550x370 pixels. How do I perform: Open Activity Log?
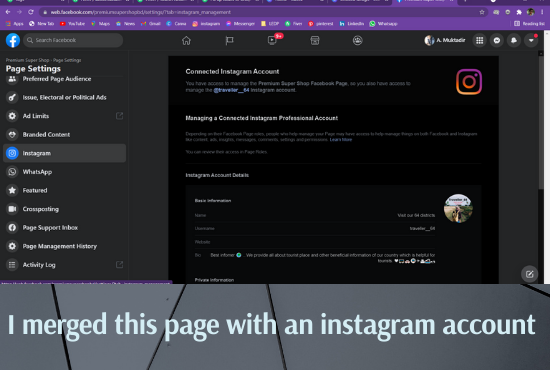coord(65,264)
